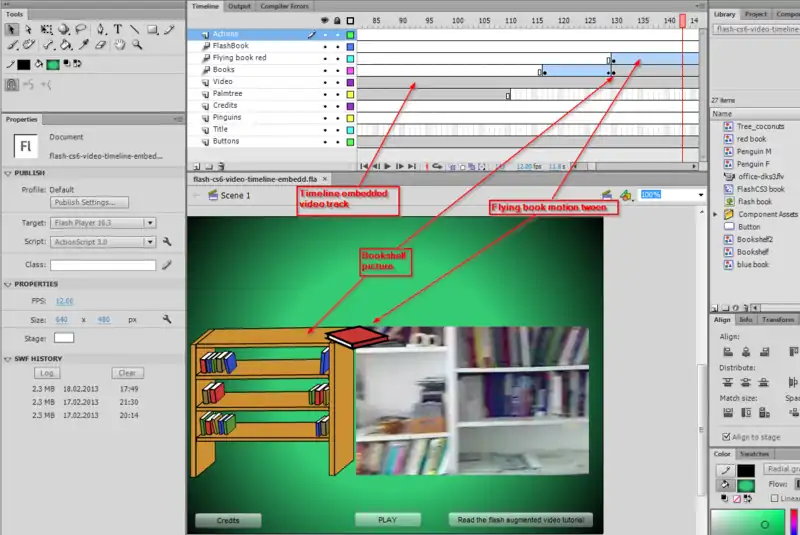Click the green fill color swatch in Tools
800x535 pixels.
[x=53, y=64]
